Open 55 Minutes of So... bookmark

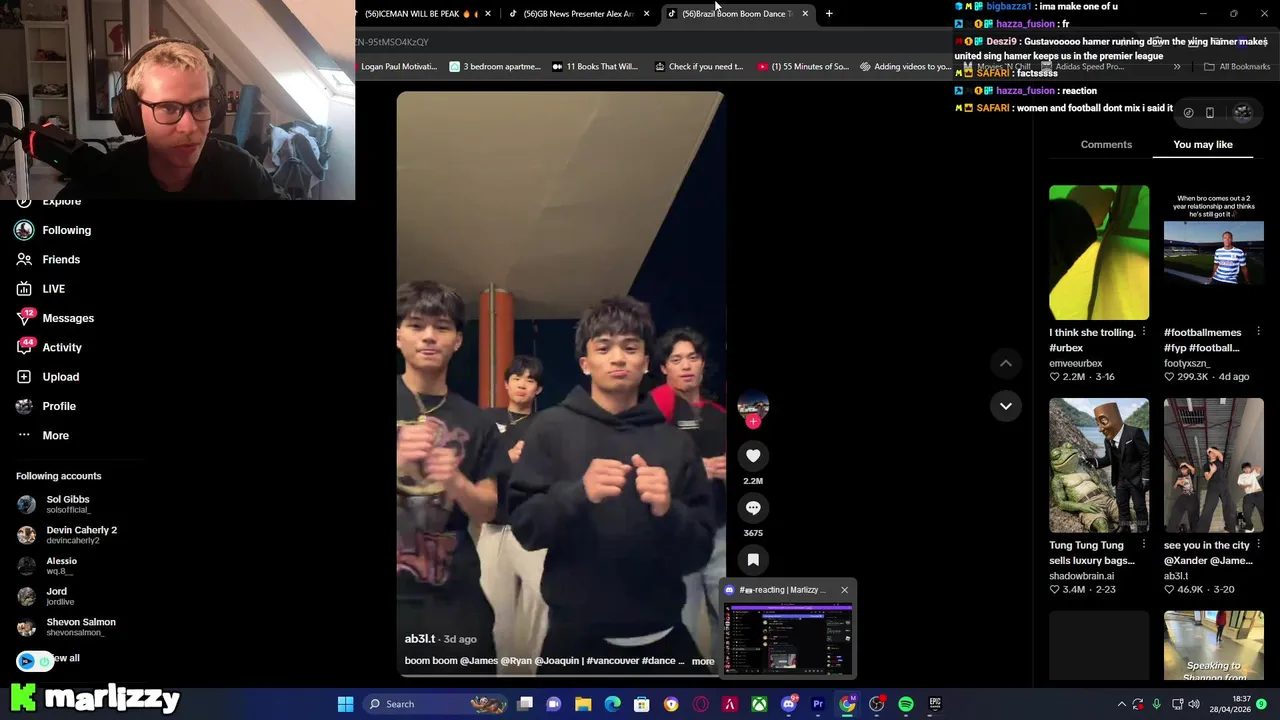point(803,67)
